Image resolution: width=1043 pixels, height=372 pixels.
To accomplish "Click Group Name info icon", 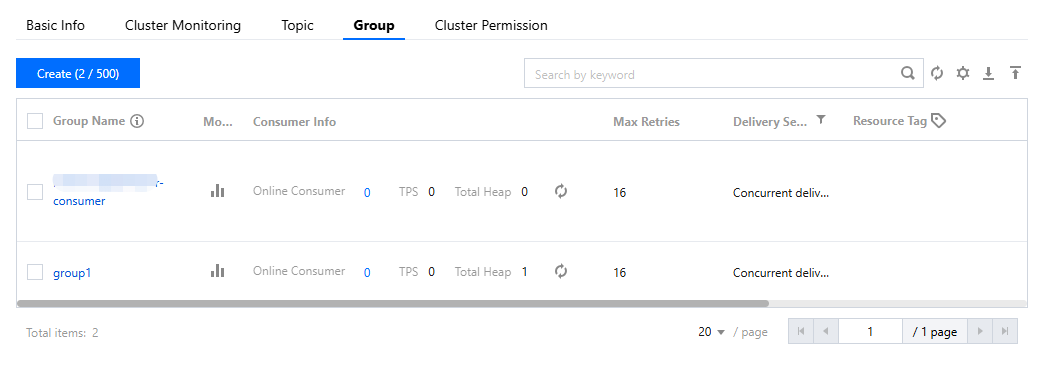I will tap(137, 121).
